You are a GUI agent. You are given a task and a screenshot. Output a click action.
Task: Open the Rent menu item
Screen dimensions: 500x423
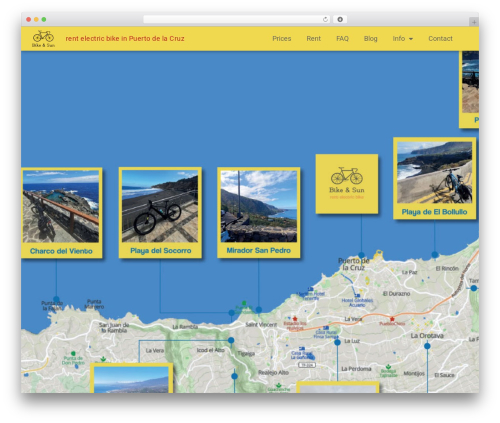click(x=313, y=39)
